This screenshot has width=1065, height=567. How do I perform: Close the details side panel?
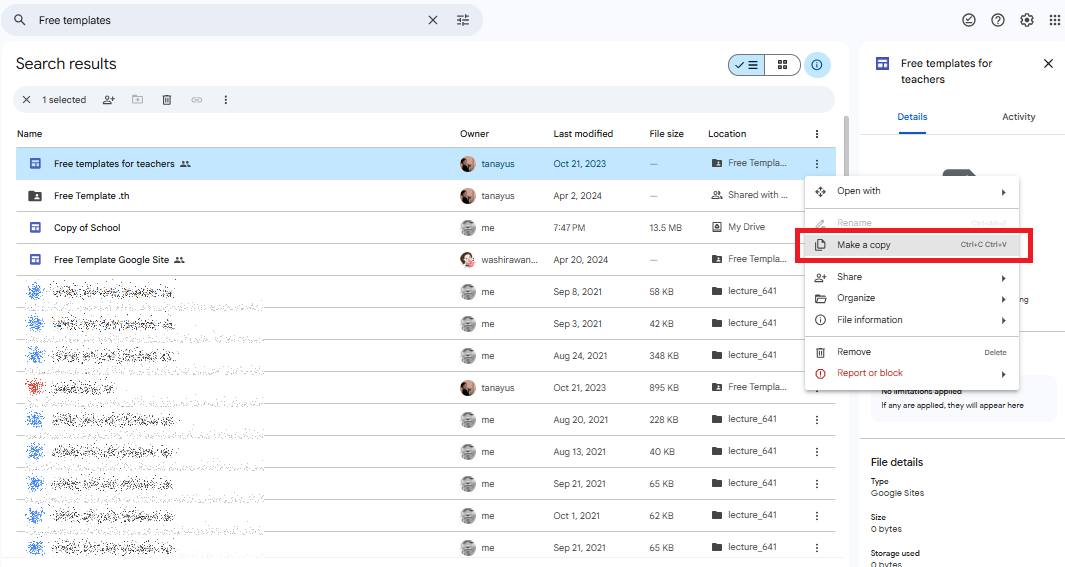click(x=1048, y=64)
